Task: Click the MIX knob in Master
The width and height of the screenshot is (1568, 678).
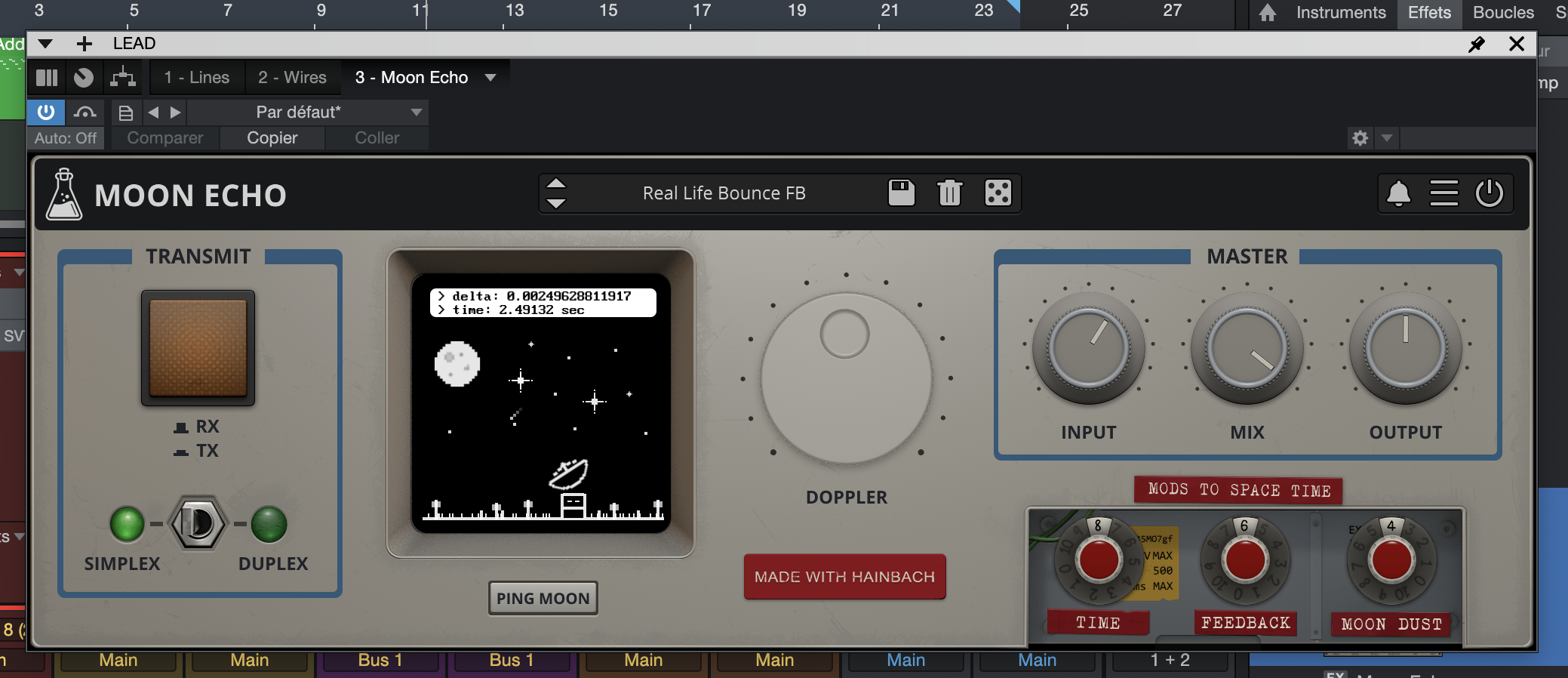Action: (1247, 350)
